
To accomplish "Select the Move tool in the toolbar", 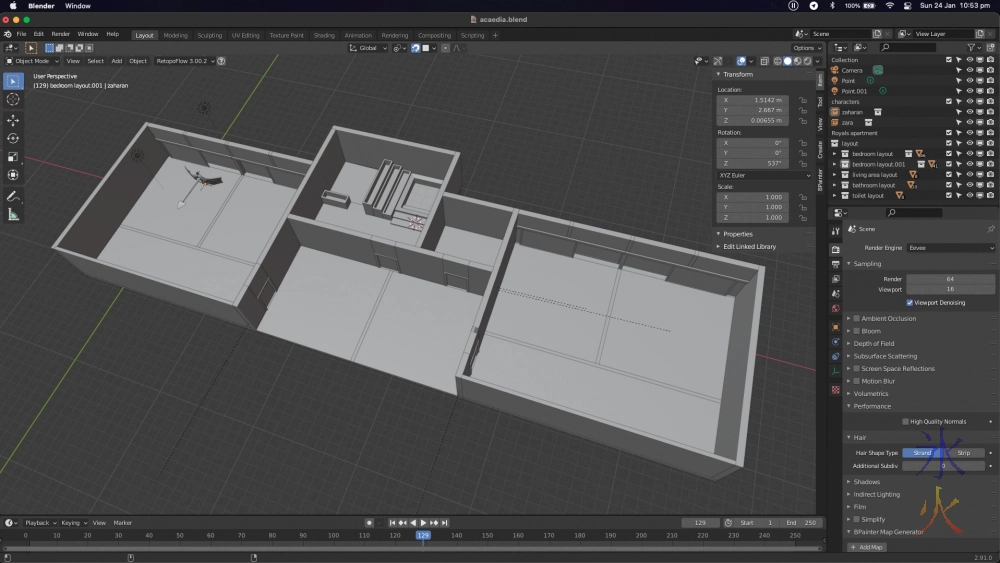I will tap(13, 120).
